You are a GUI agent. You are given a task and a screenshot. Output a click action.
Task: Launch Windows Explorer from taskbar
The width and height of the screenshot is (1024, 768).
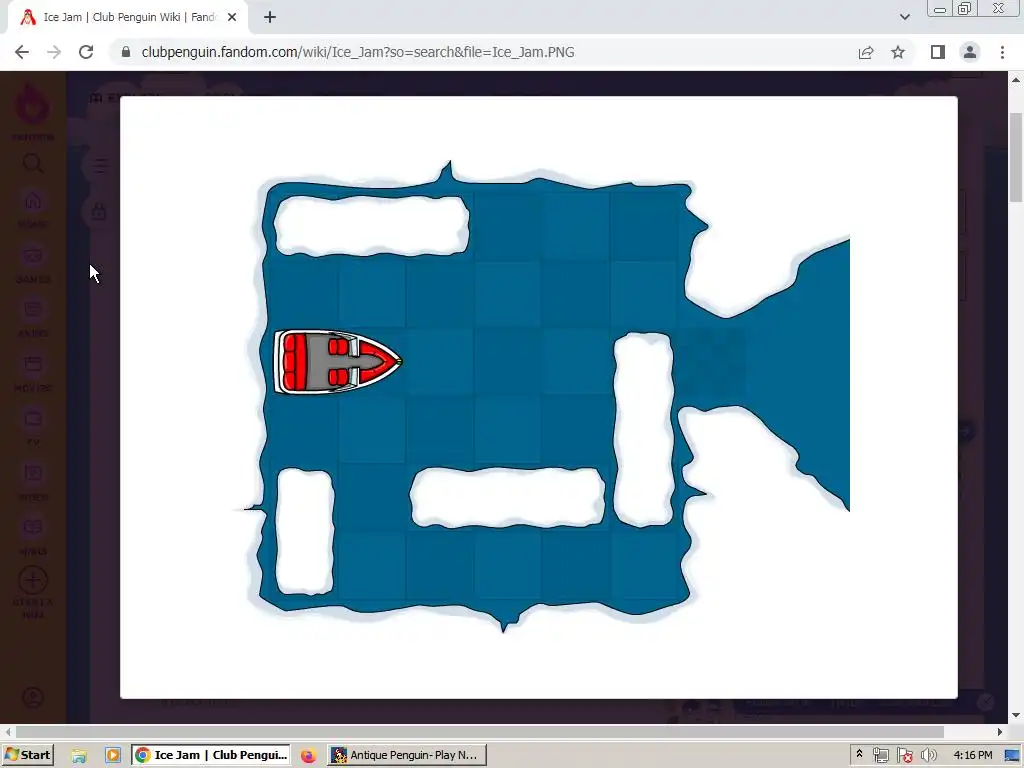[x=79, y=756]
